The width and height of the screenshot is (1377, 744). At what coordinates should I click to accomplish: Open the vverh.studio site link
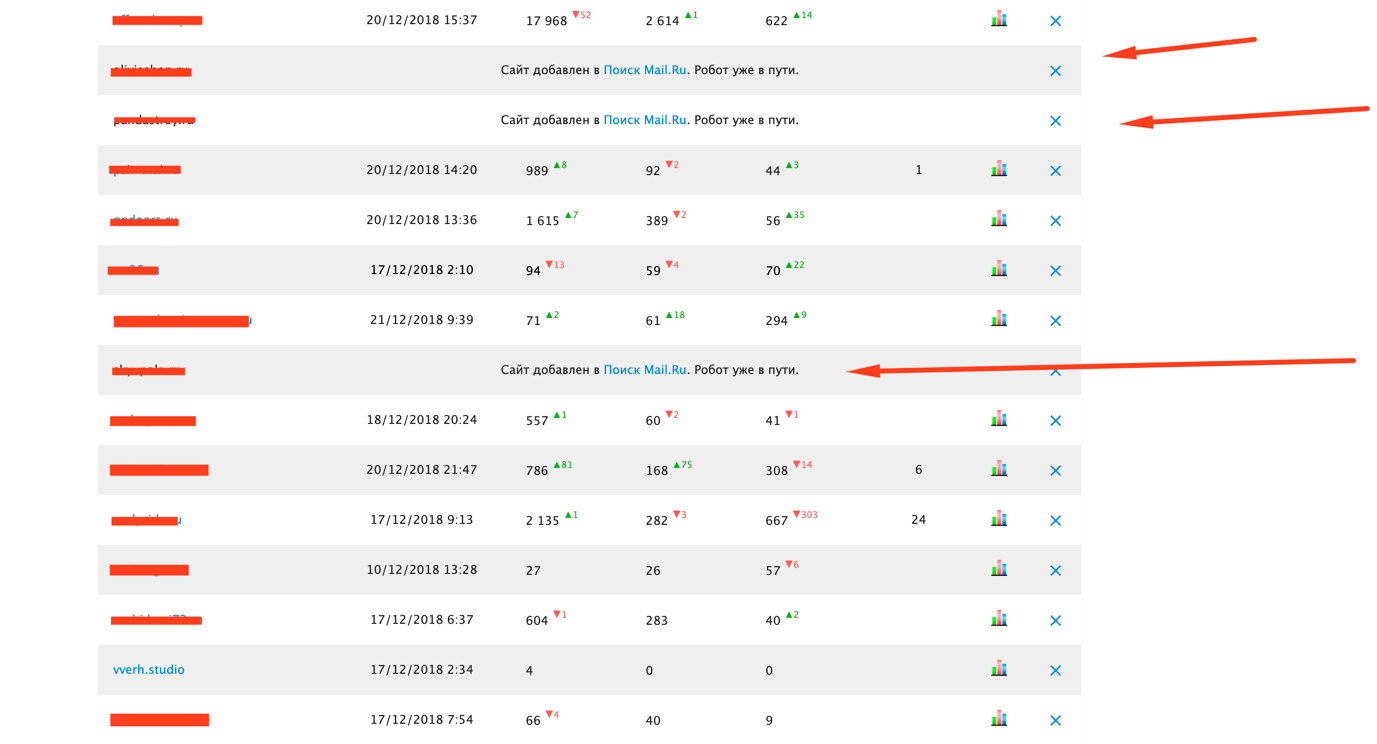coord(148,670)
